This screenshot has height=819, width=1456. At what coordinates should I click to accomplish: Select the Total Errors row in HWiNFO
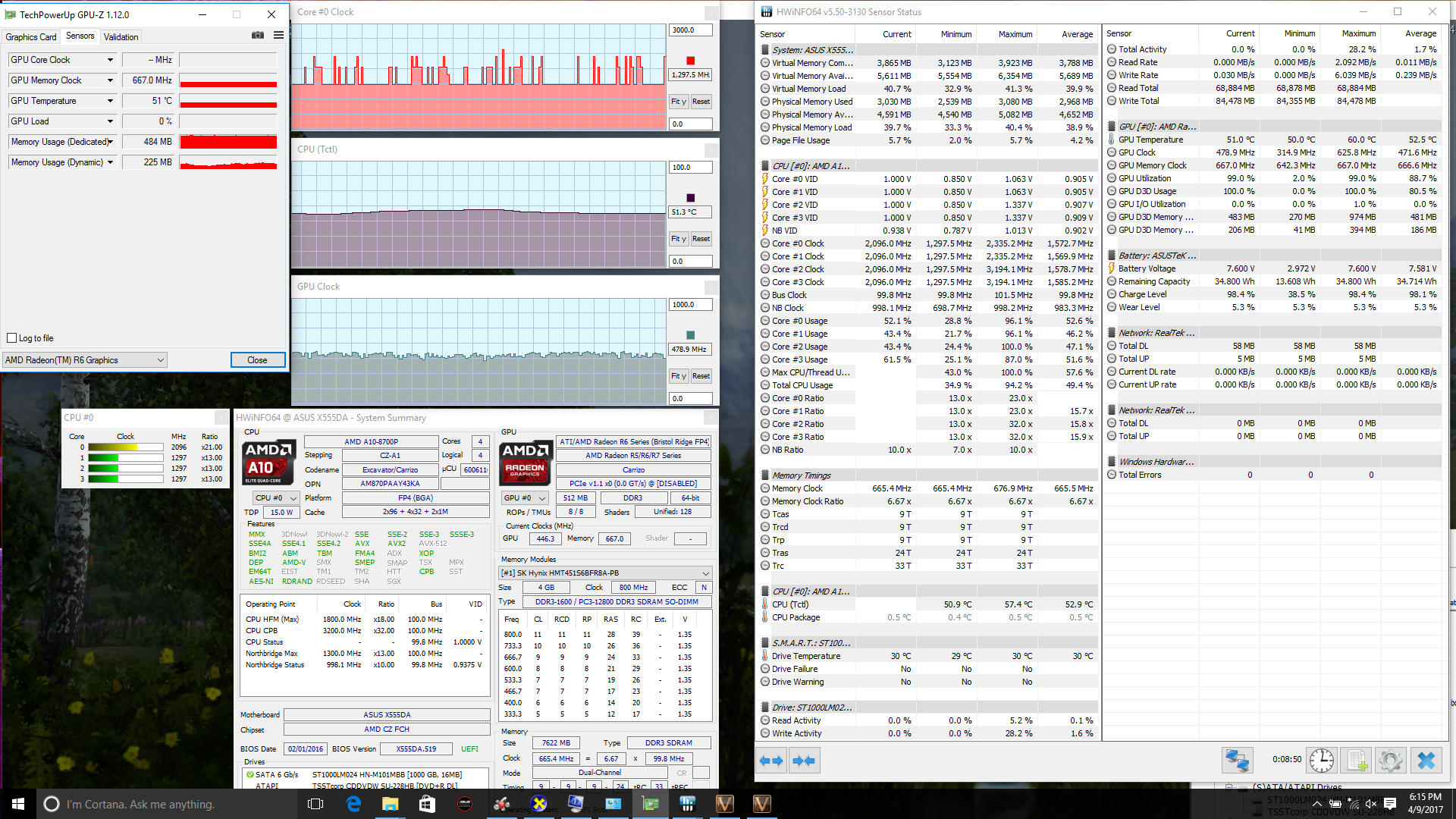click(1272, 475)
